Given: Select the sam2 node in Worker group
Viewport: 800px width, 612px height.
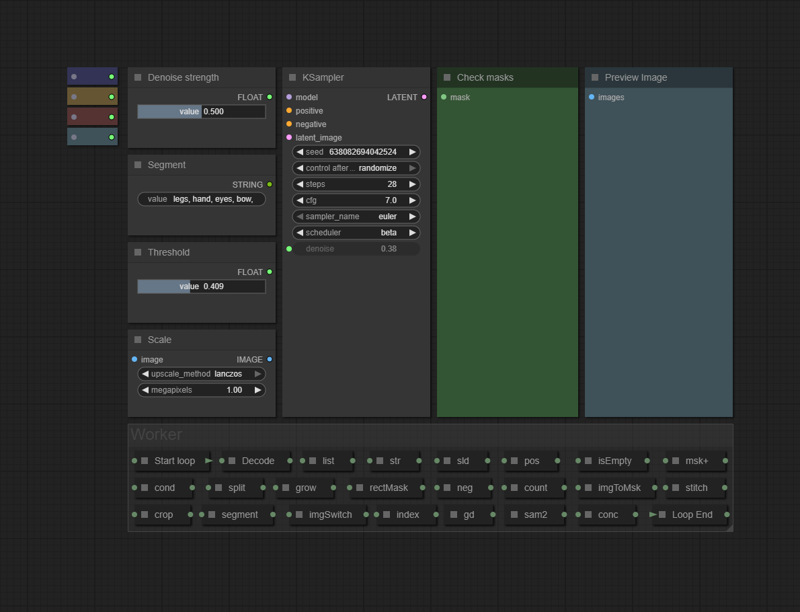Looking at the screenshot, I should 536,515.
